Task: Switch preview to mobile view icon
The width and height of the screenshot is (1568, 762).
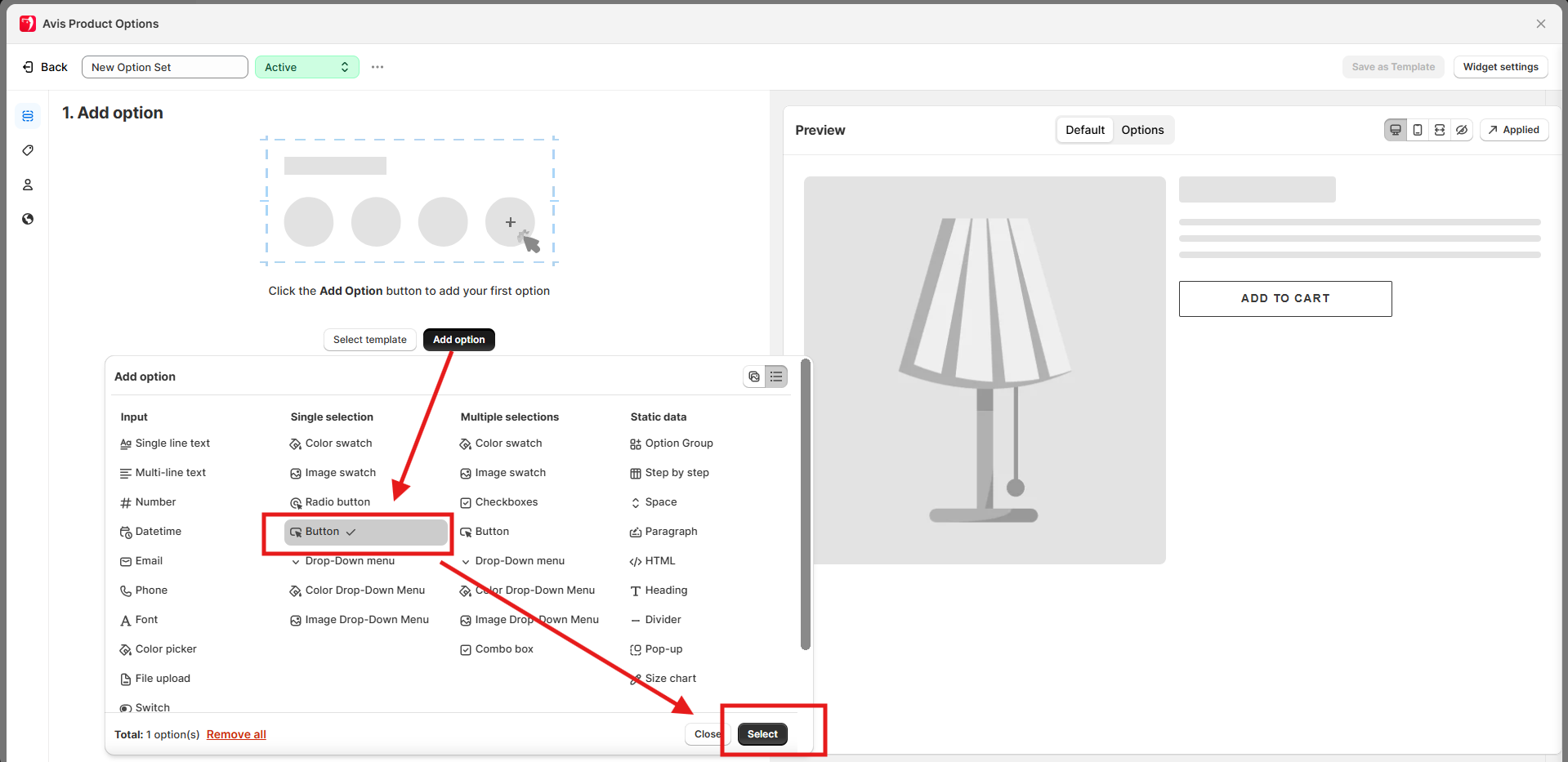Action: (1418, 130)
